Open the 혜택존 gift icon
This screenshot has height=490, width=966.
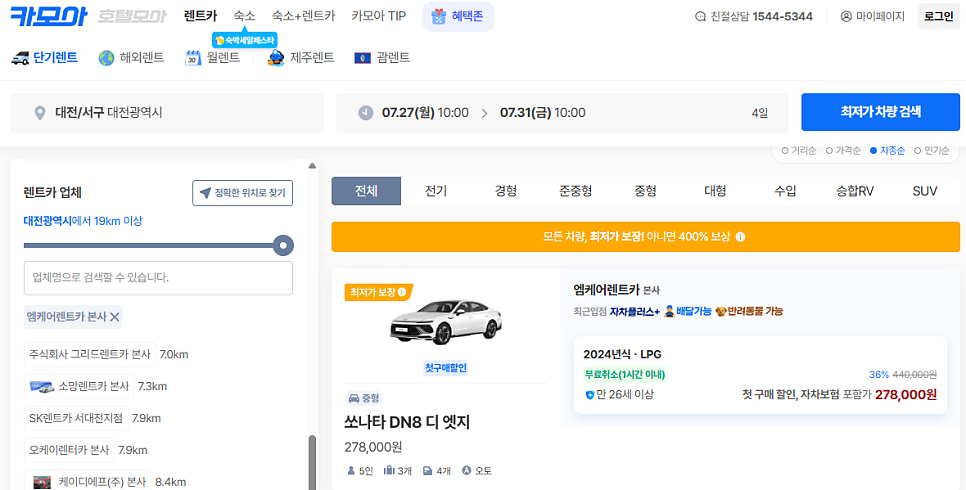pos(439,17)
